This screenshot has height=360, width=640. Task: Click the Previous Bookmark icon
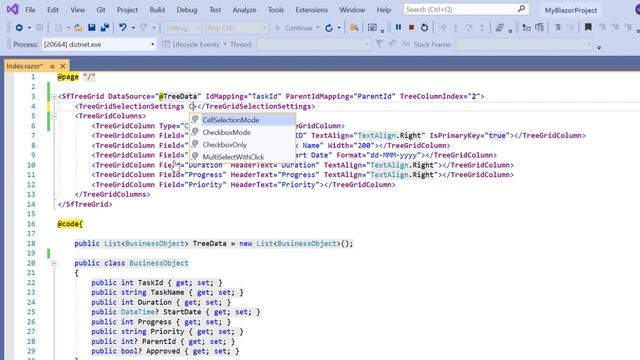pyautogui.click(x=602, y=28)
